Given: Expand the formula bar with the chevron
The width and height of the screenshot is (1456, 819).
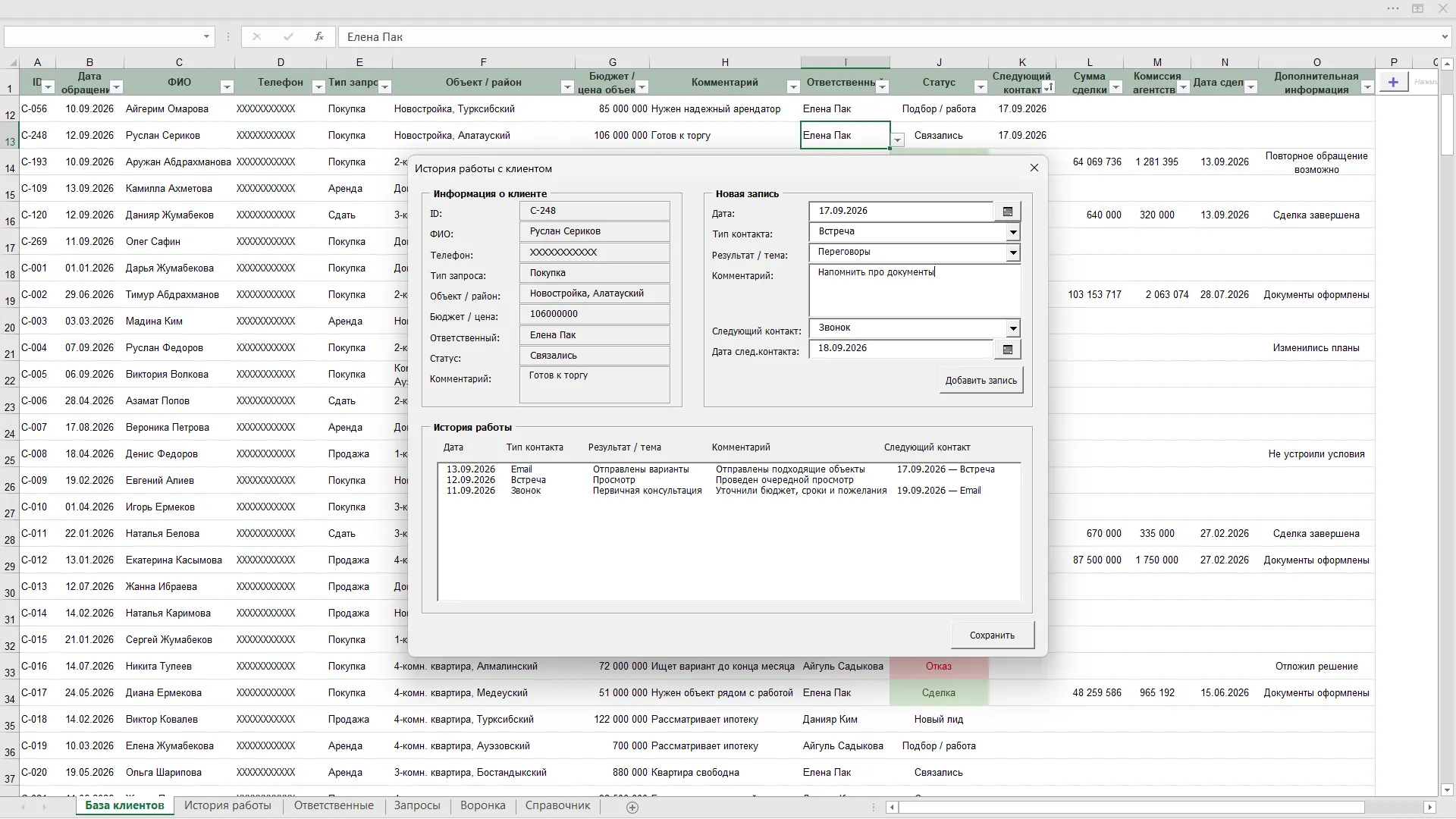Looking at the screenshot, I should (1445, 36).
